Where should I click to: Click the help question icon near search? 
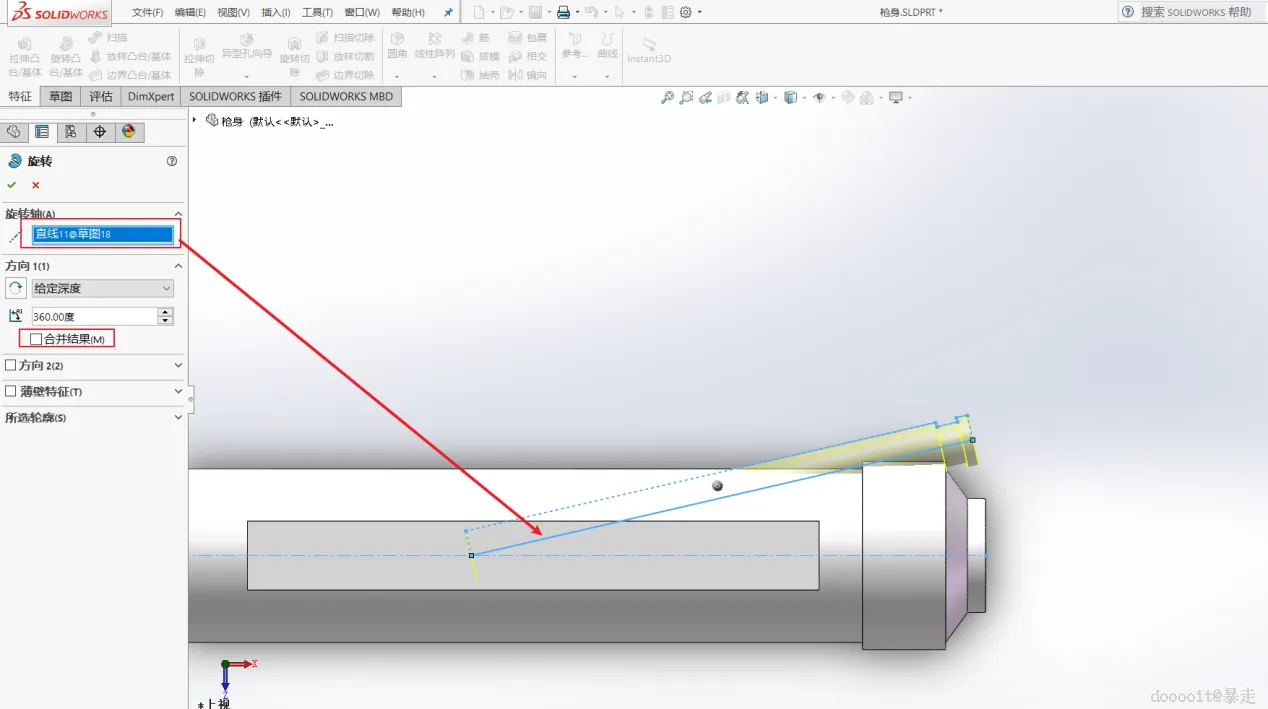coord(1128,12)
